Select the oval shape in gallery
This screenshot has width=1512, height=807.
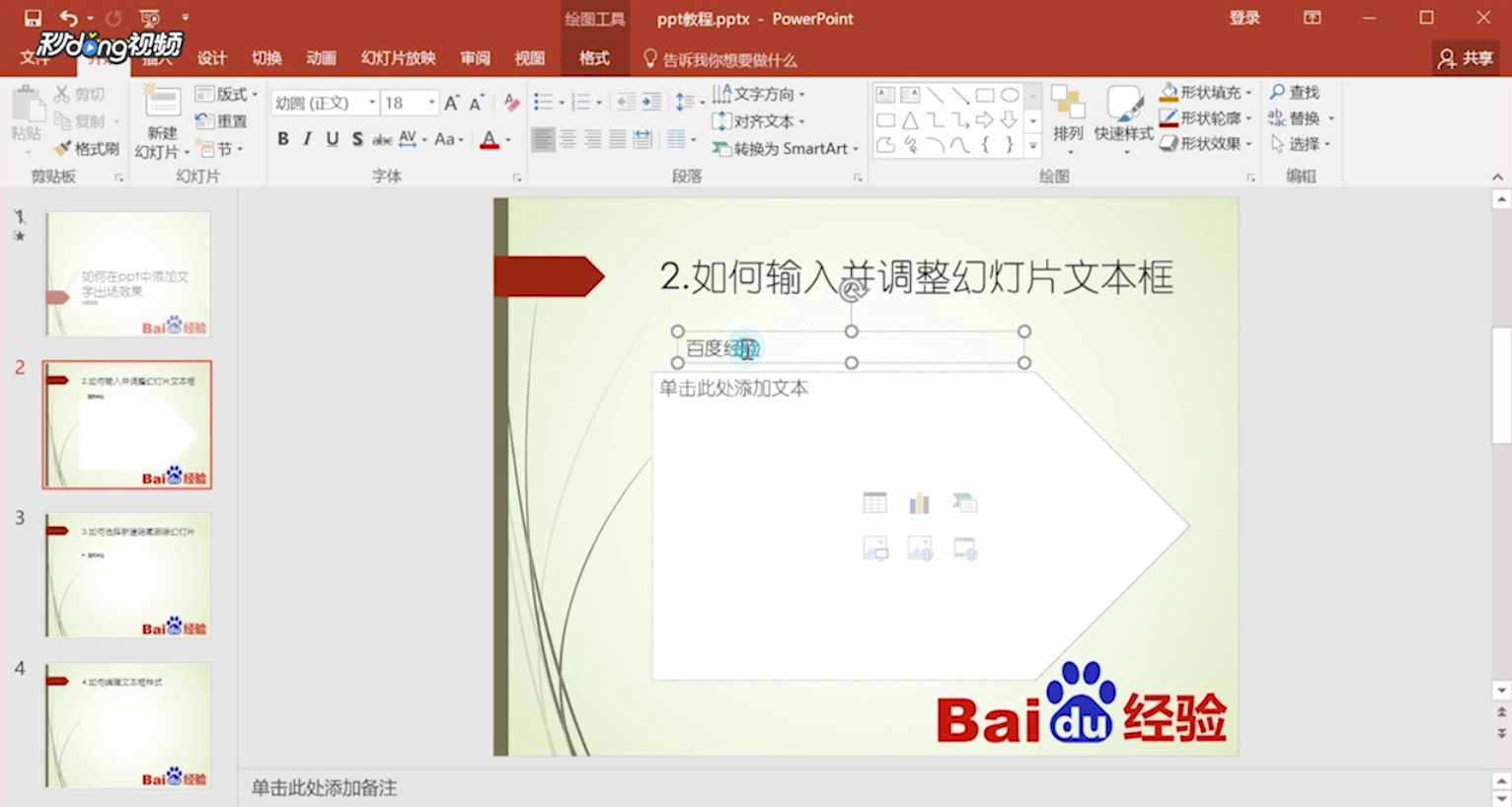click(x=1010, y=96)
